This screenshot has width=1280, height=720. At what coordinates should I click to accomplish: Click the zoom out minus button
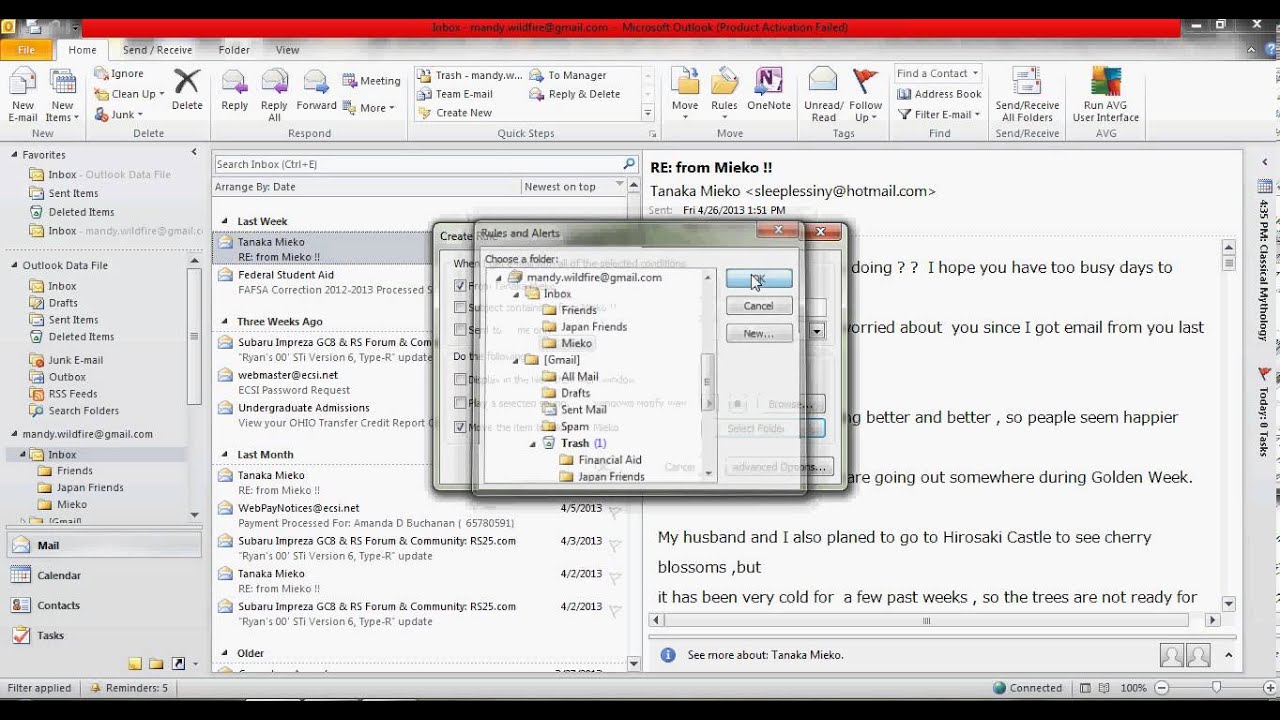pyautogui.click(x=1161, y=688)
